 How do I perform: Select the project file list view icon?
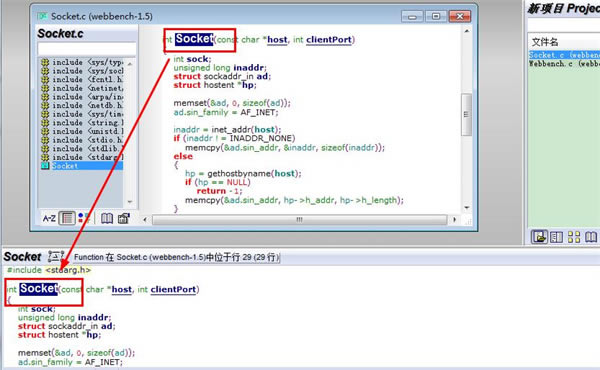[539, 237]
